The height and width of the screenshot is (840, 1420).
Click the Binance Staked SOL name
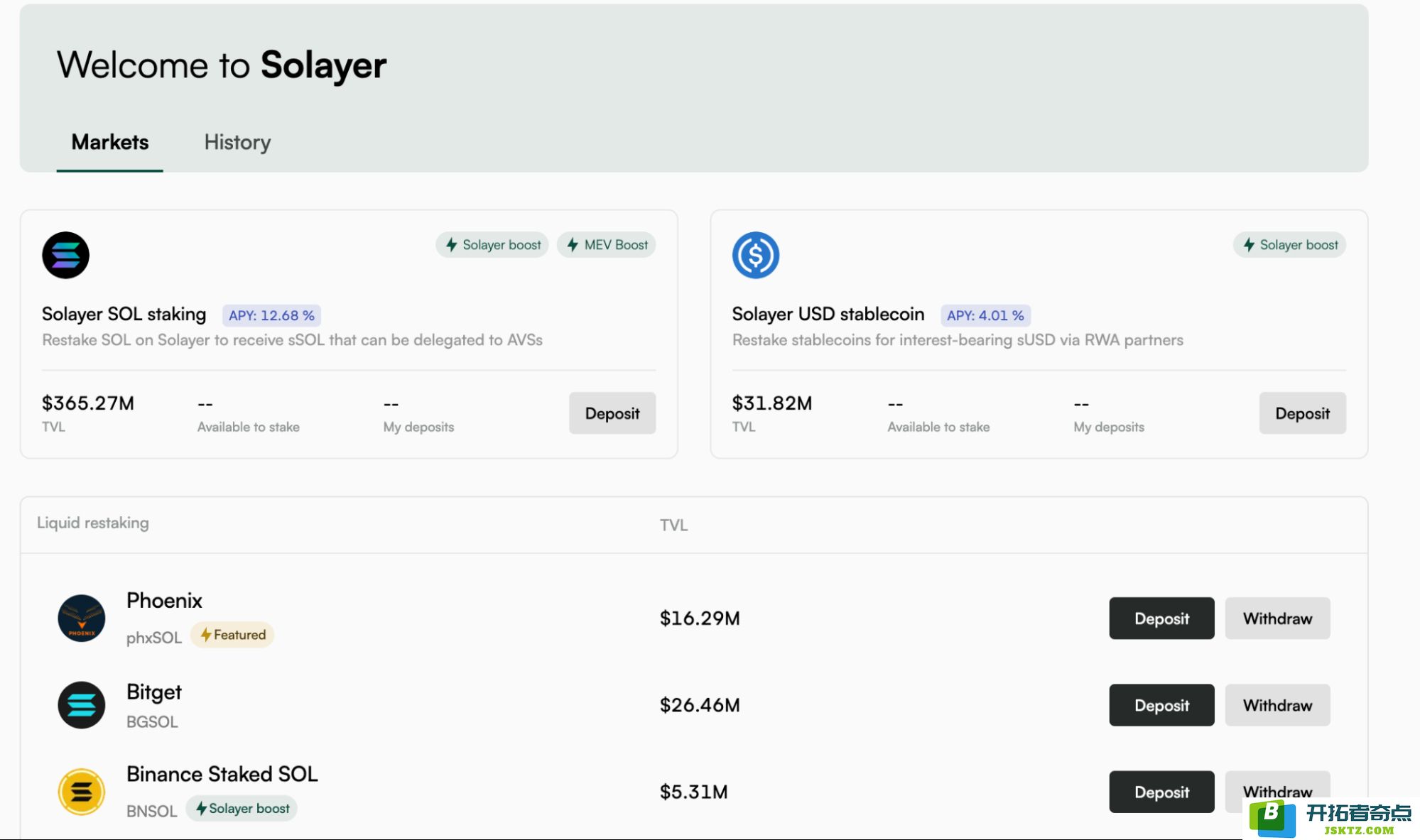pyautogui.click(x=222, y=774)
